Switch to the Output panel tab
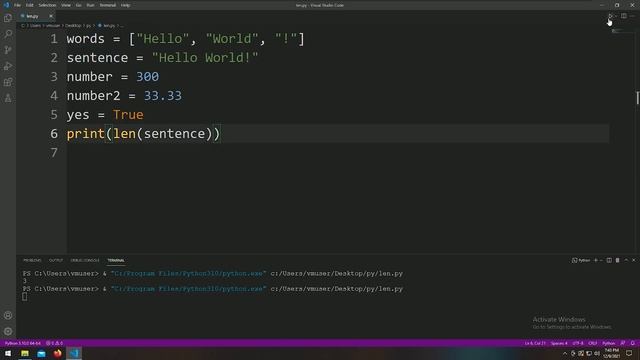The height and width of the screenshot is (360, 640). 56,260
